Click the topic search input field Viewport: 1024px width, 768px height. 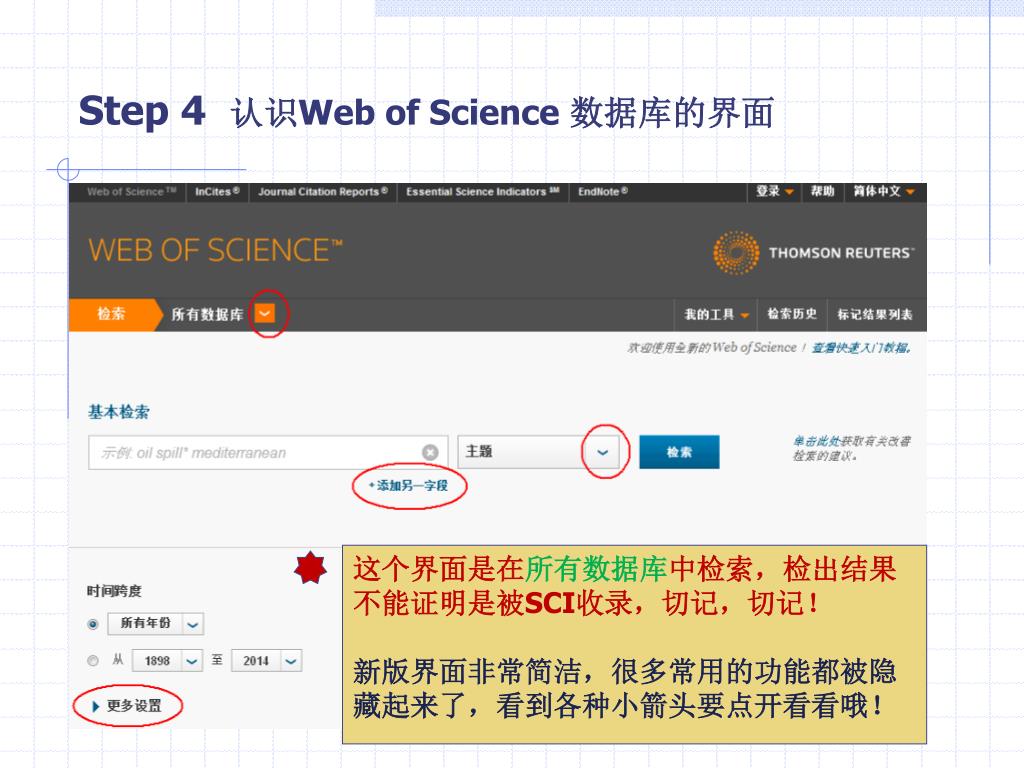(268, 453)
